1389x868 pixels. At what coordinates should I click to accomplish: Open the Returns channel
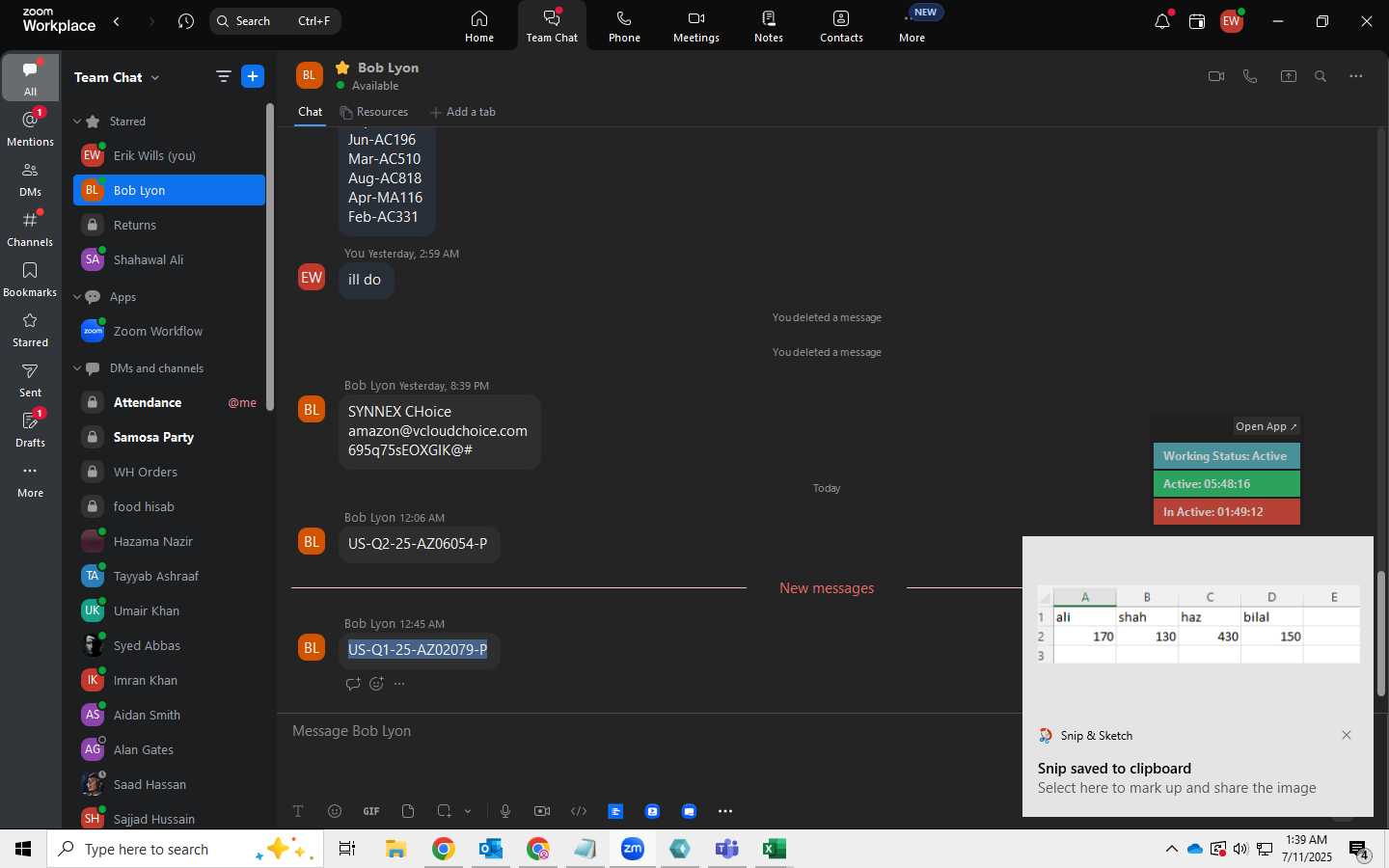click(169, 225)
